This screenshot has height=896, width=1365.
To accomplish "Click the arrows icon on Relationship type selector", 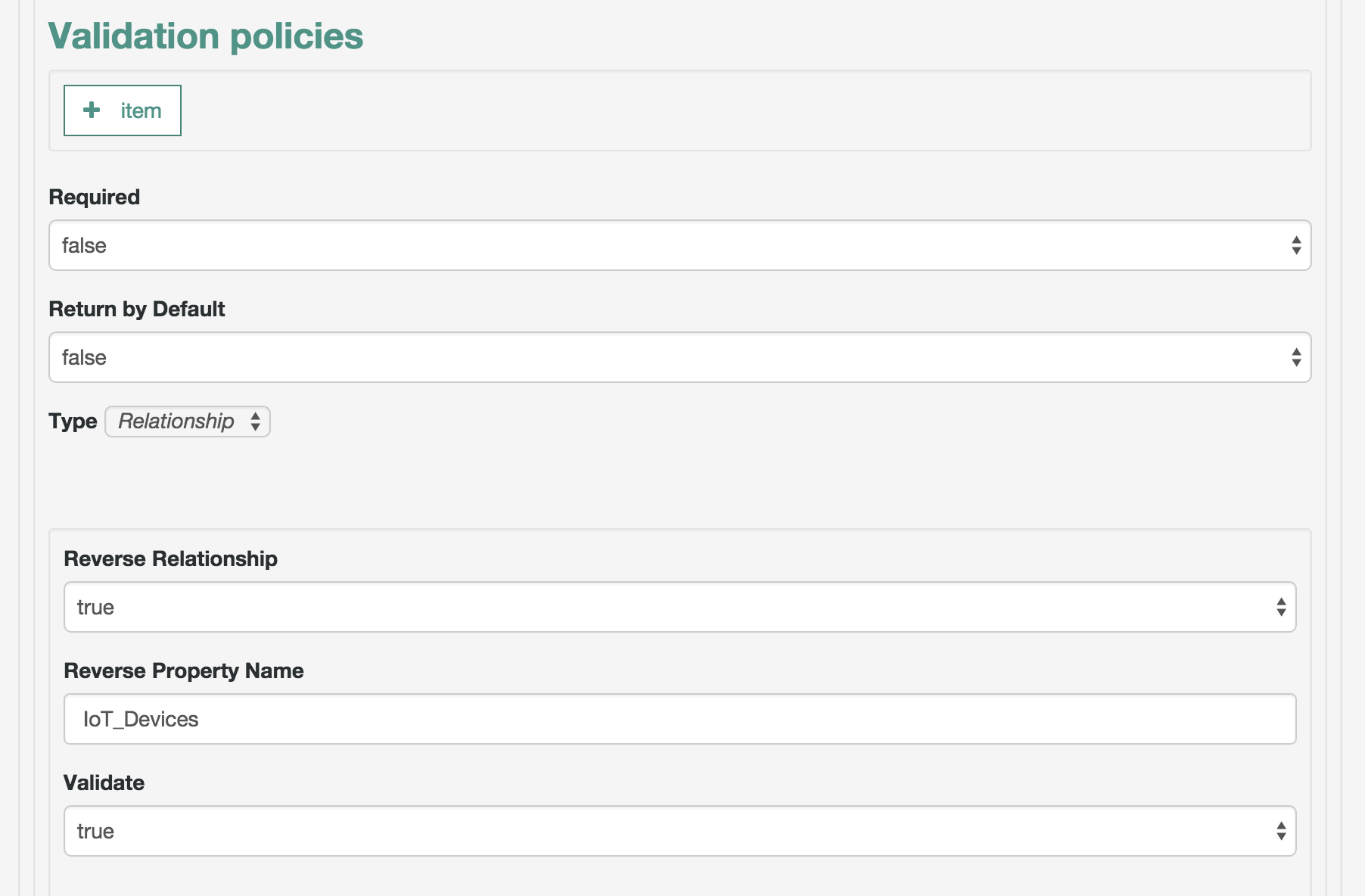I will (256, 422).
